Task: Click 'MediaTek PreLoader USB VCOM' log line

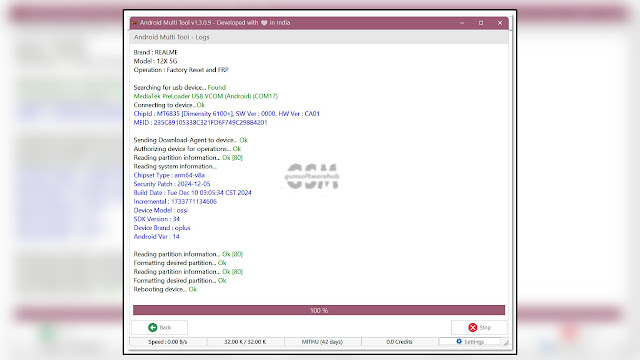Action: coord(206,96)
